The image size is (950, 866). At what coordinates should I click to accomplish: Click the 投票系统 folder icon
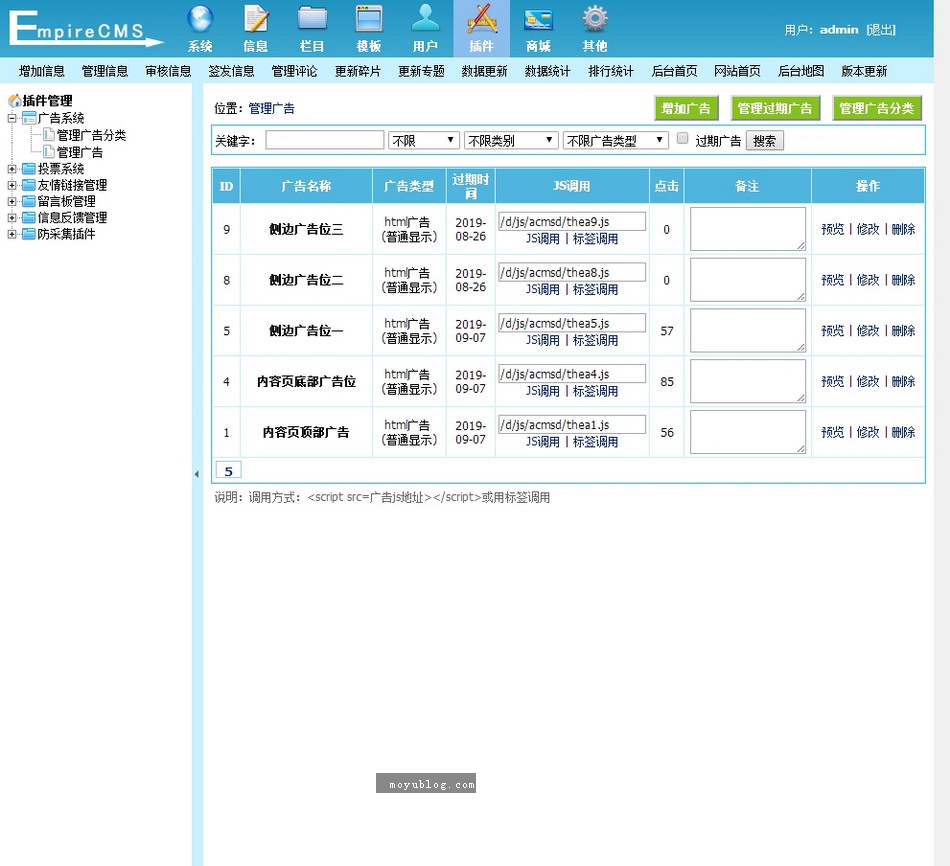[29, 168]
